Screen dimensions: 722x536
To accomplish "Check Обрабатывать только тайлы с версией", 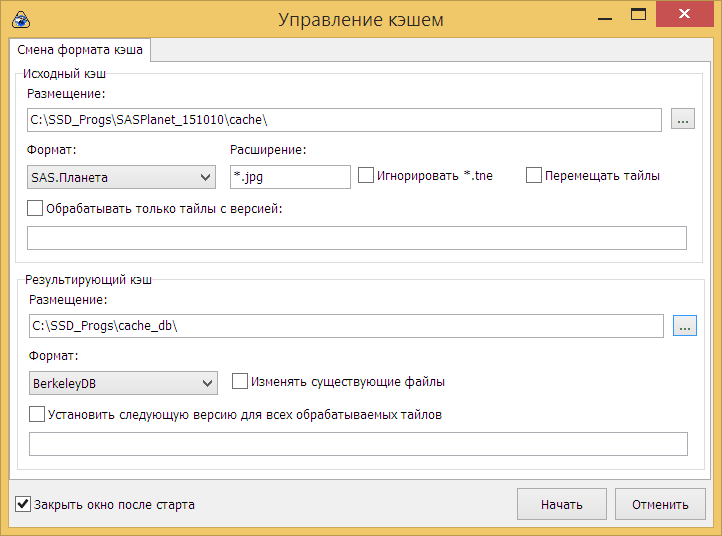I will pos(37,209).
